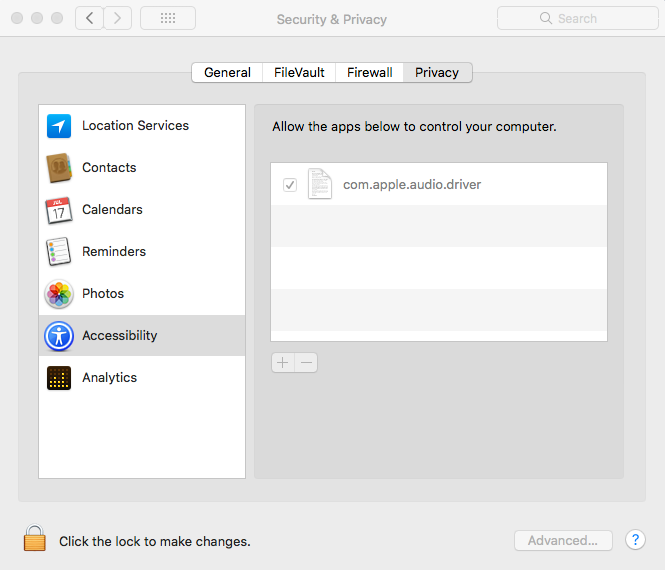
Task: Open help with the question mark button
Action: pos(635,539)
